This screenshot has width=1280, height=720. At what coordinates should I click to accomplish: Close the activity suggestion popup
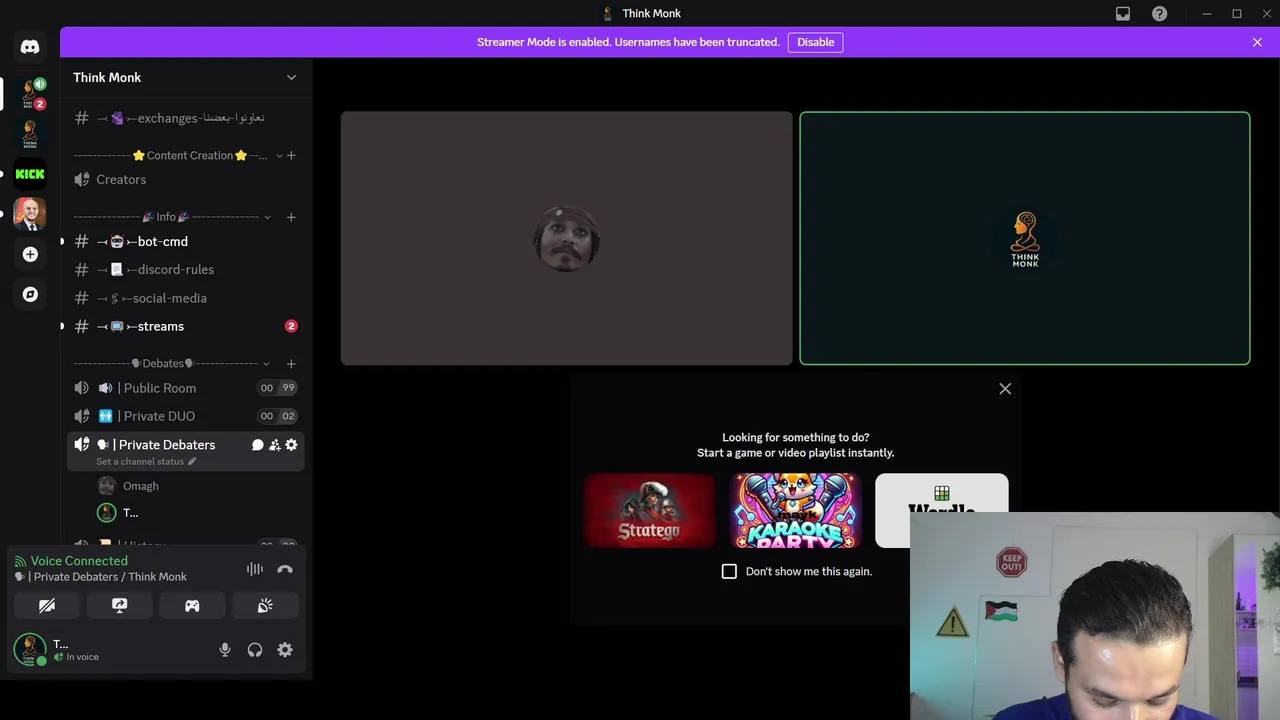pos(1005,389)
